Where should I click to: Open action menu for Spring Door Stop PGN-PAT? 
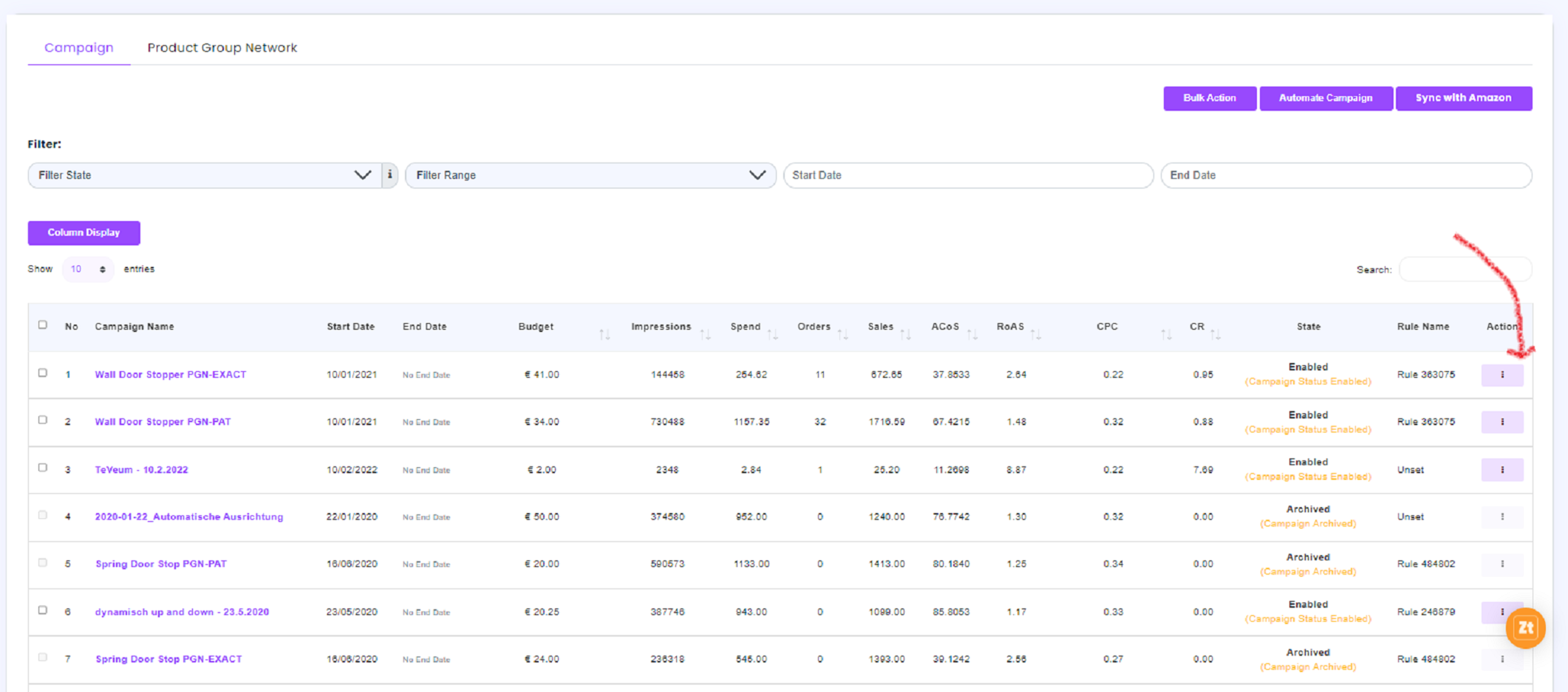[x=1501, y=564]
